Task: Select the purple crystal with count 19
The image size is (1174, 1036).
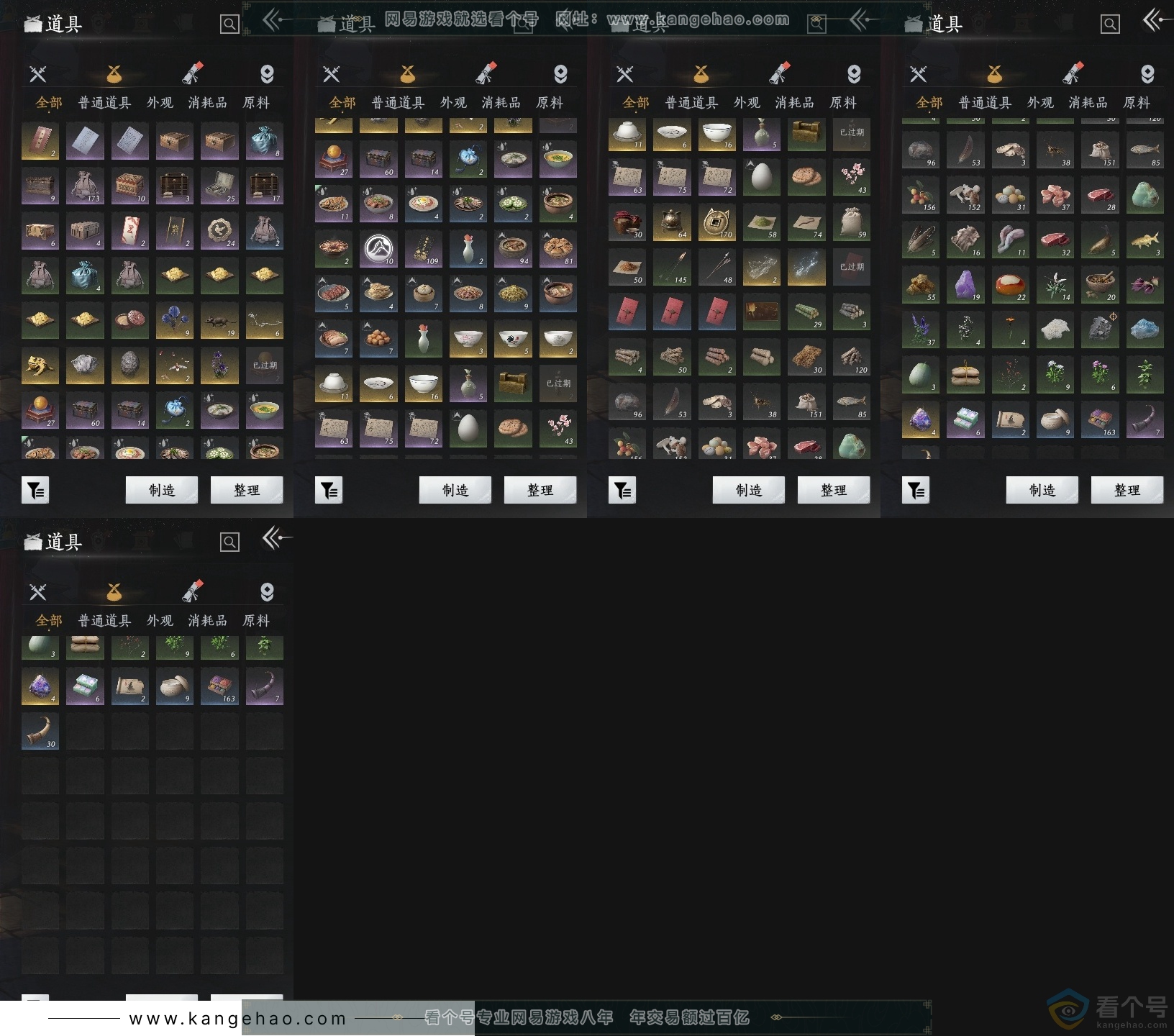Action: pos(965,285)
